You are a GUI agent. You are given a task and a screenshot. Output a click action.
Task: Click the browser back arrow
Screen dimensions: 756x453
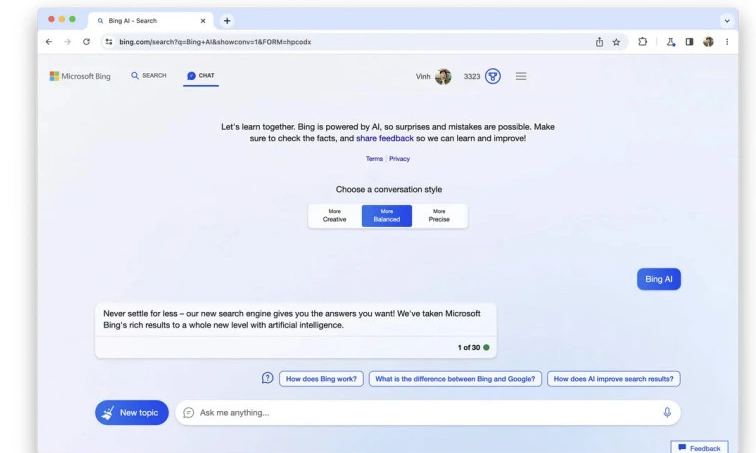[x=49, y=42]
